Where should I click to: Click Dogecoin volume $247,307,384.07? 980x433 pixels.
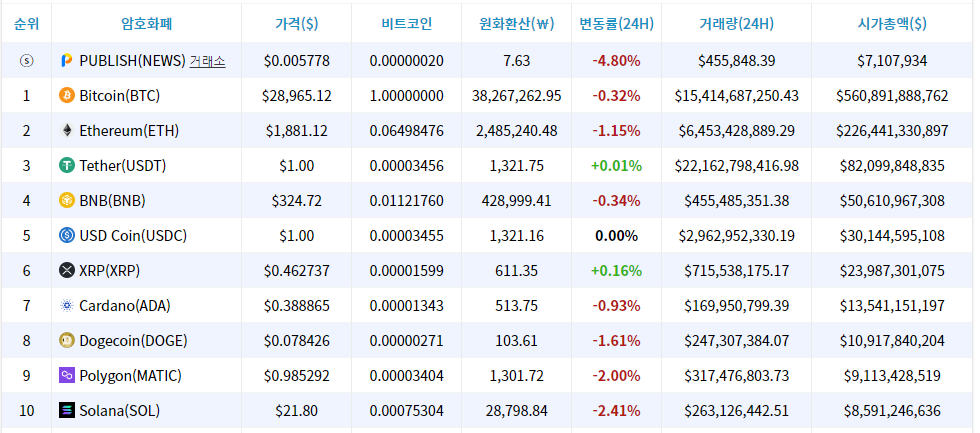(737, 341)
